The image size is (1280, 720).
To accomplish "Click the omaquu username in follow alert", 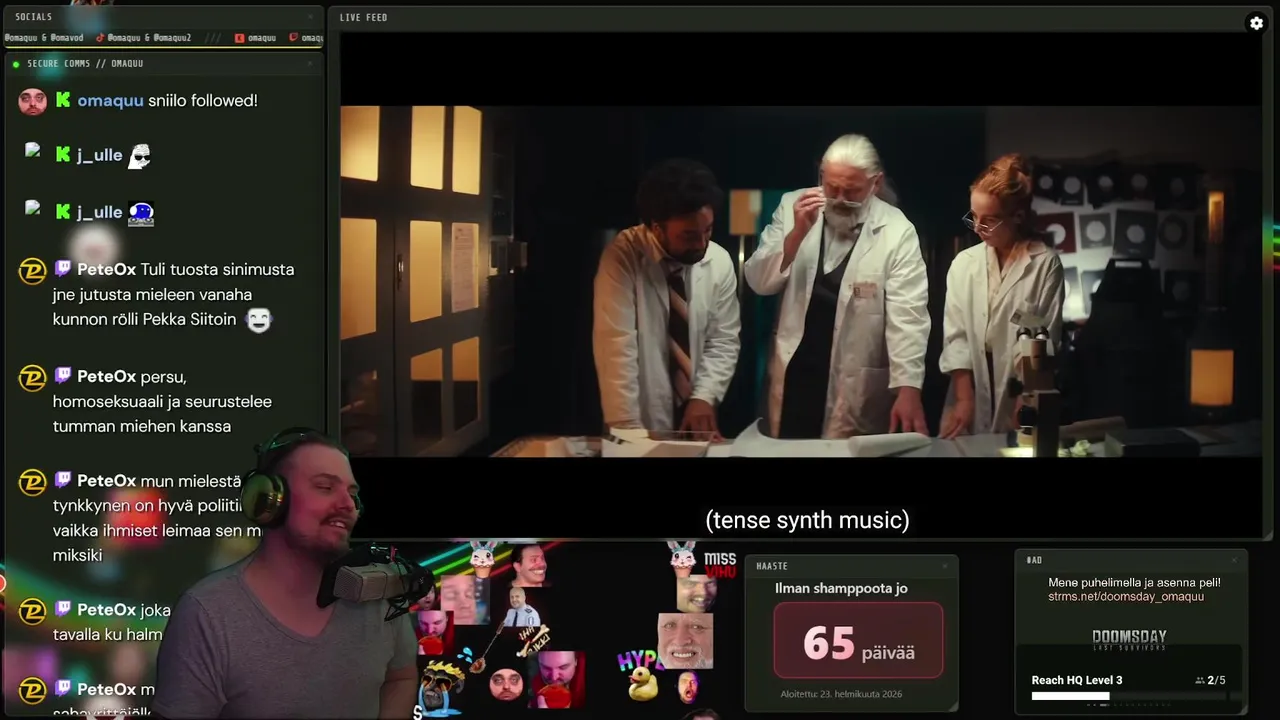I will [110, 101].
